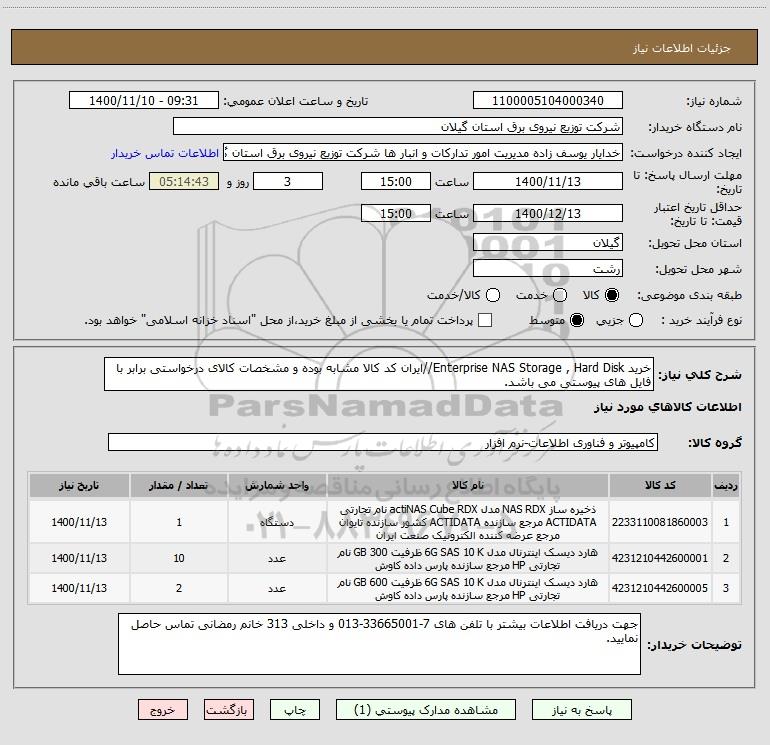Click the remaining days field showing 3
770x745 pixels.
click(x=288, y=181)
